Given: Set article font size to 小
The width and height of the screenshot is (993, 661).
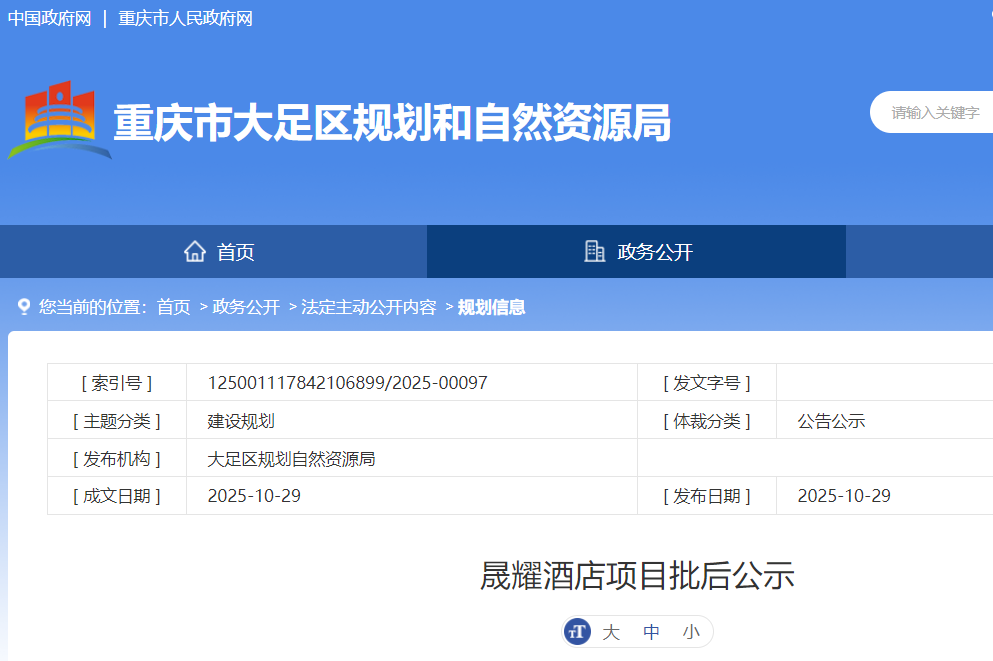Looking at the screenshot, I should (x=691, y=632).
